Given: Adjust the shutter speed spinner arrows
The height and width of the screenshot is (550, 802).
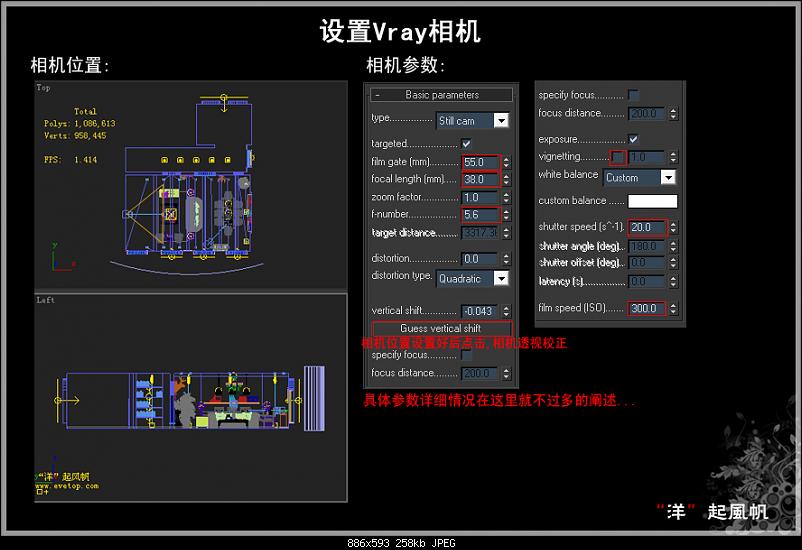Looking at the screenshot, I should click(x=673, y=227).
